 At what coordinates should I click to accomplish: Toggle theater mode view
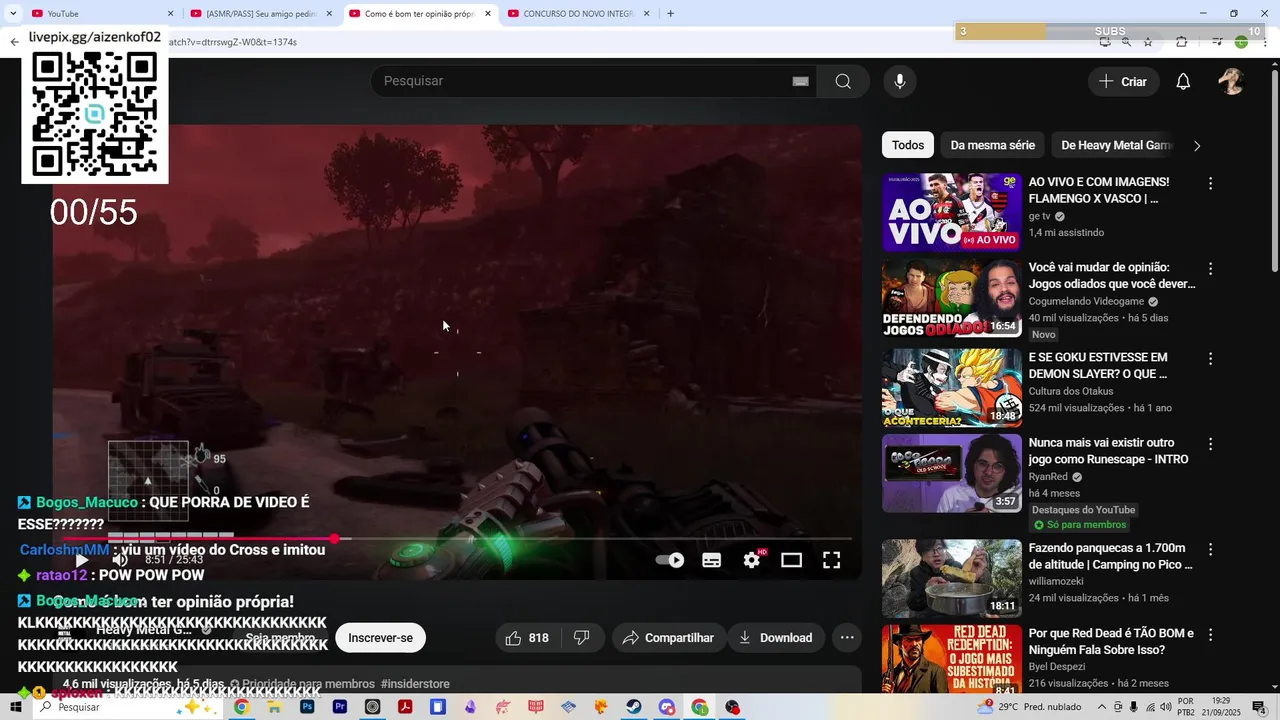pos(791,560)
